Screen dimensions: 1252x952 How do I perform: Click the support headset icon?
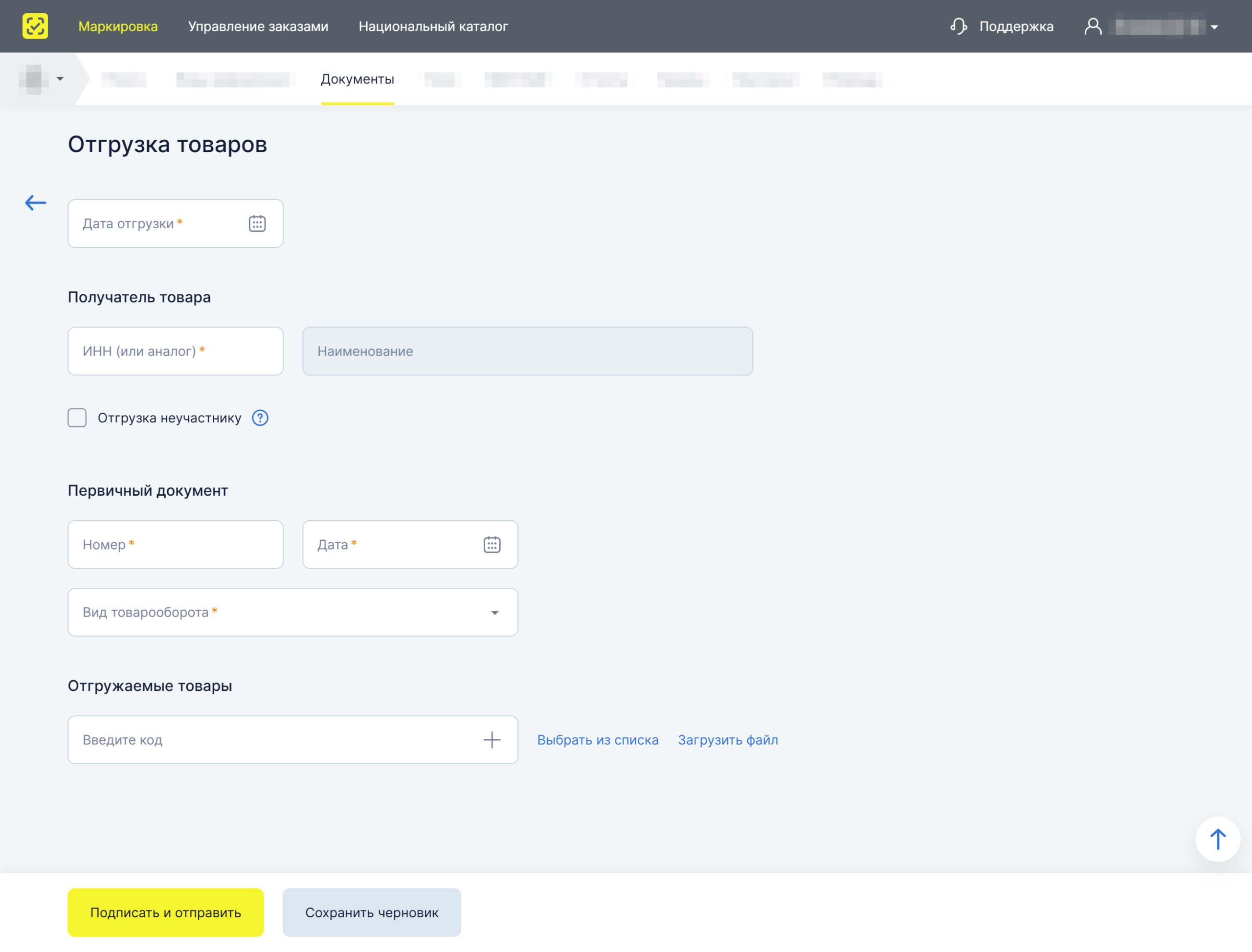point(959,26)
